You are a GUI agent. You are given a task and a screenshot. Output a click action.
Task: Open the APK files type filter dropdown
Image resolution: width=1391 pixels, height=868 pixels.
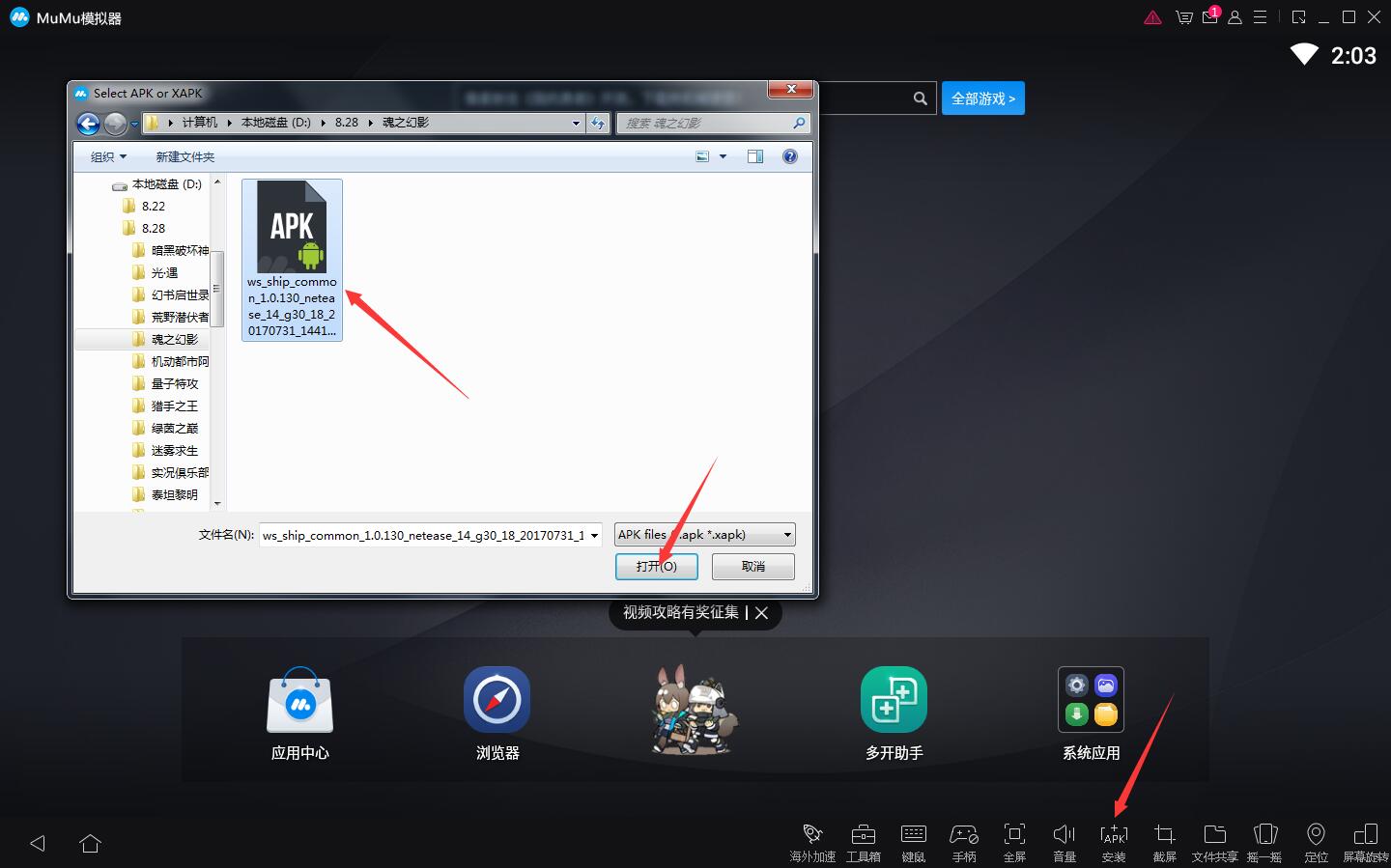pyautogui.click(x=705, y=535)
